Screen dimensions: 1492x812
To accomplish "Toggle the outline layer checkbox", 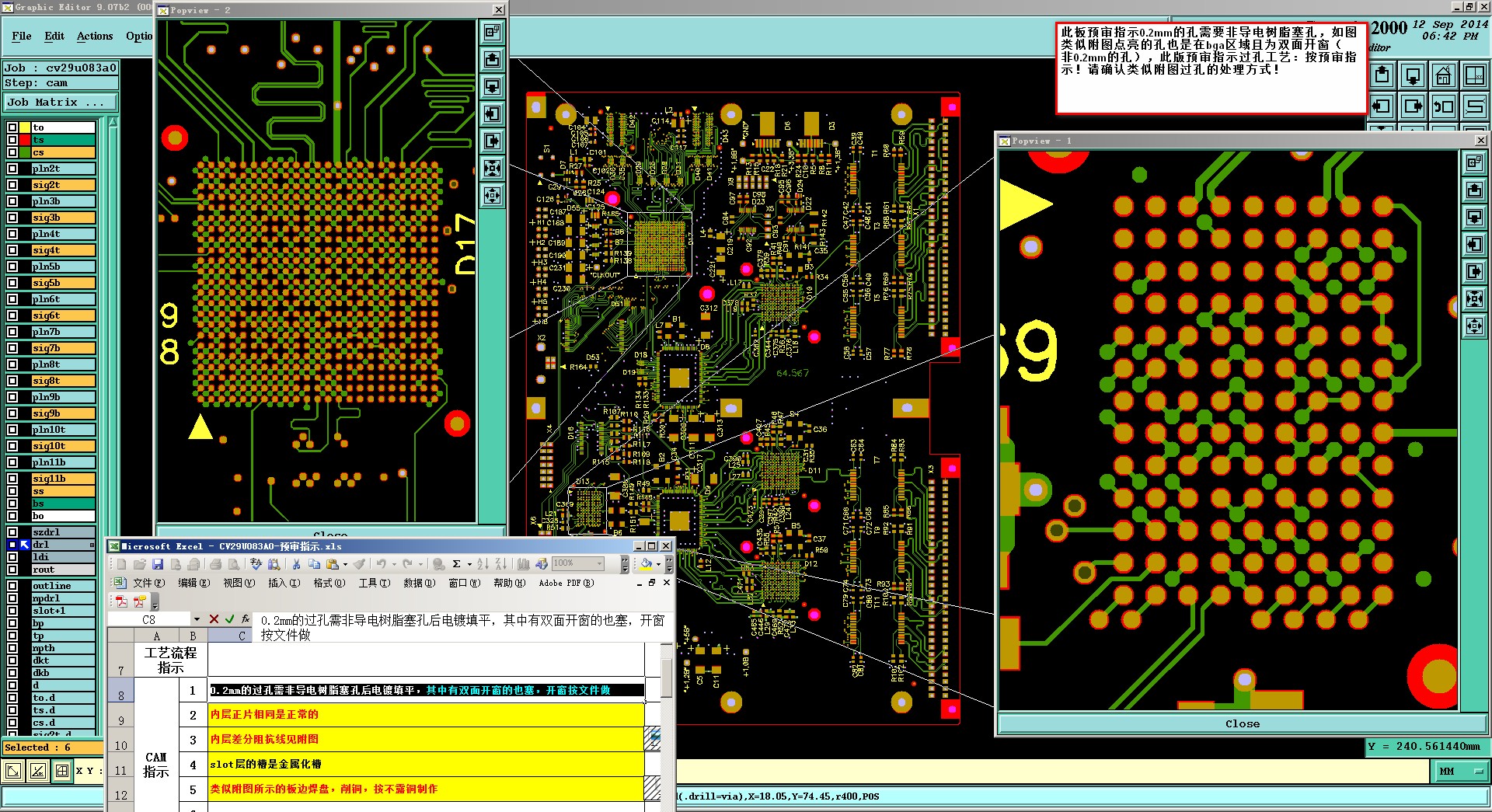I will tap(12, 586).
